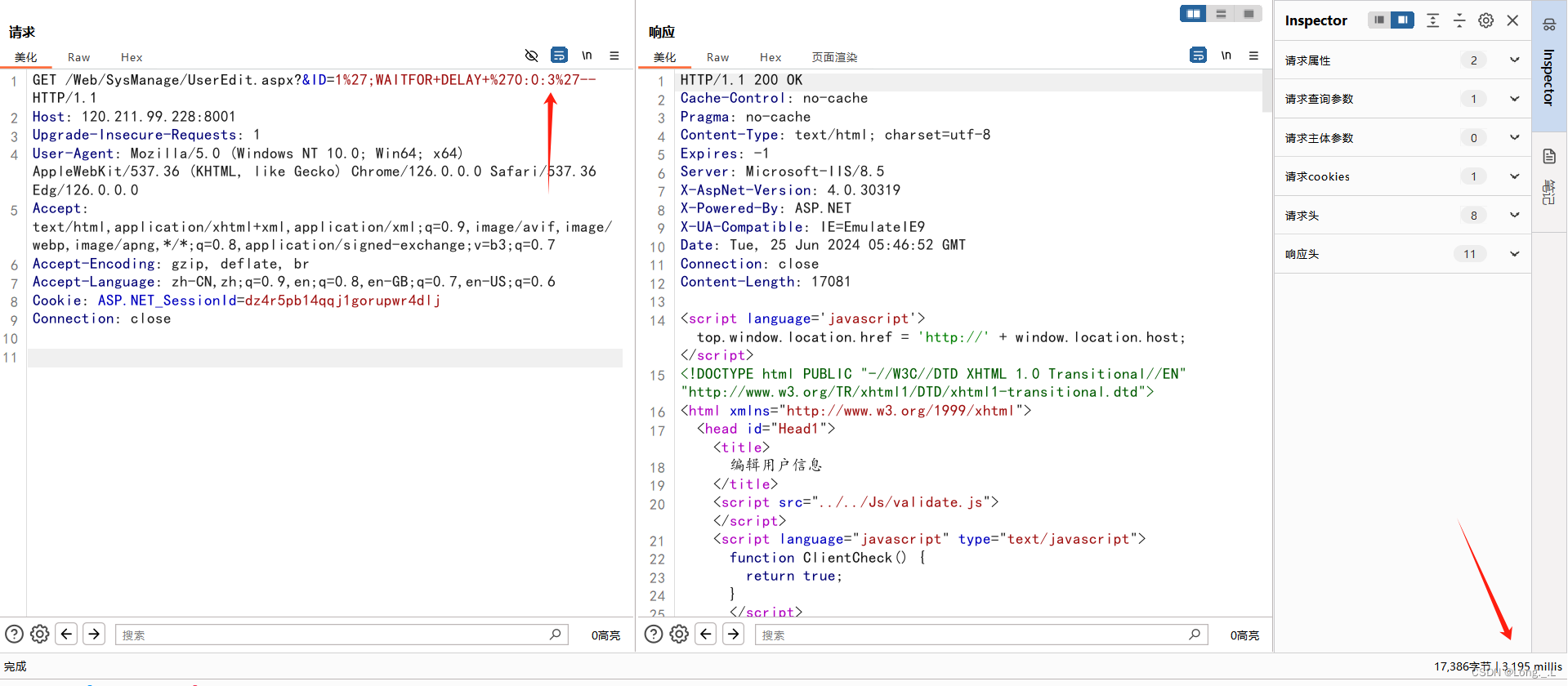Close the Inspector panel
1568x686 pixels.
(x=1512, y=20)
